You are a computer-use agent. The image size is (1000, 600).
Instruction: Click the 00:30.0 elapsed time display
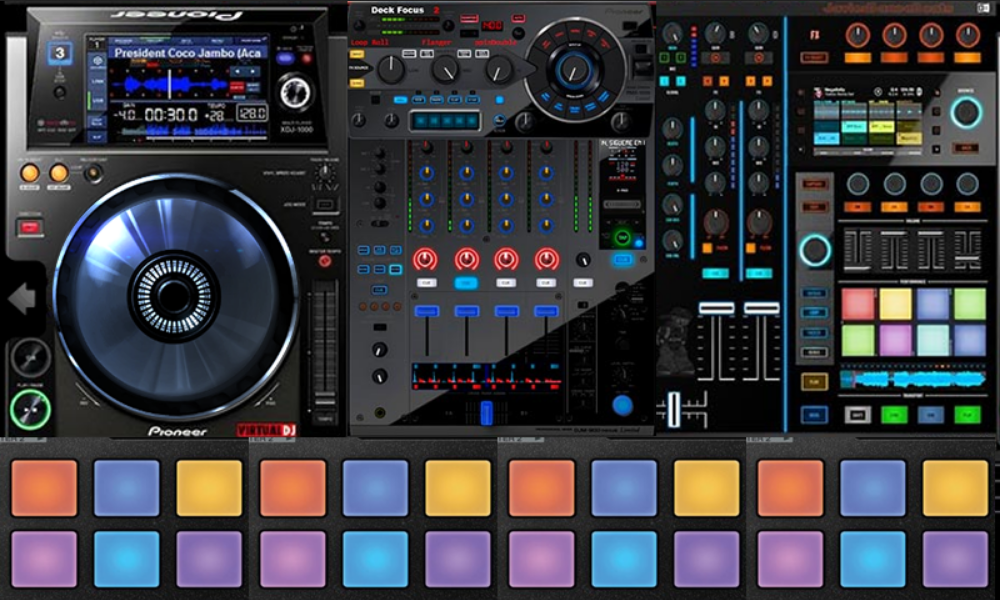[x=170, y=115]
